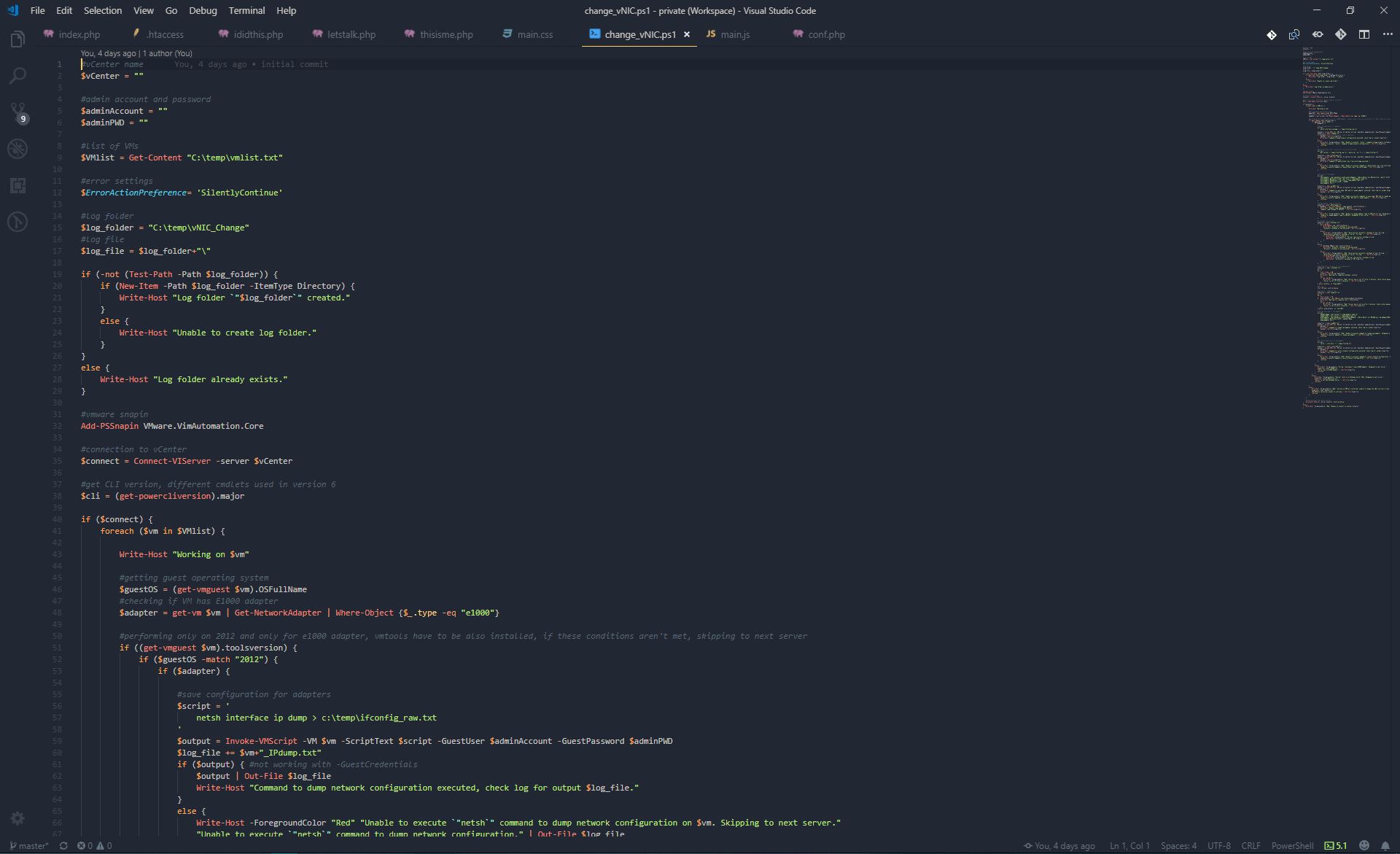
Task: Open the Explorer view in activity bar
Action: pos(17,39)
